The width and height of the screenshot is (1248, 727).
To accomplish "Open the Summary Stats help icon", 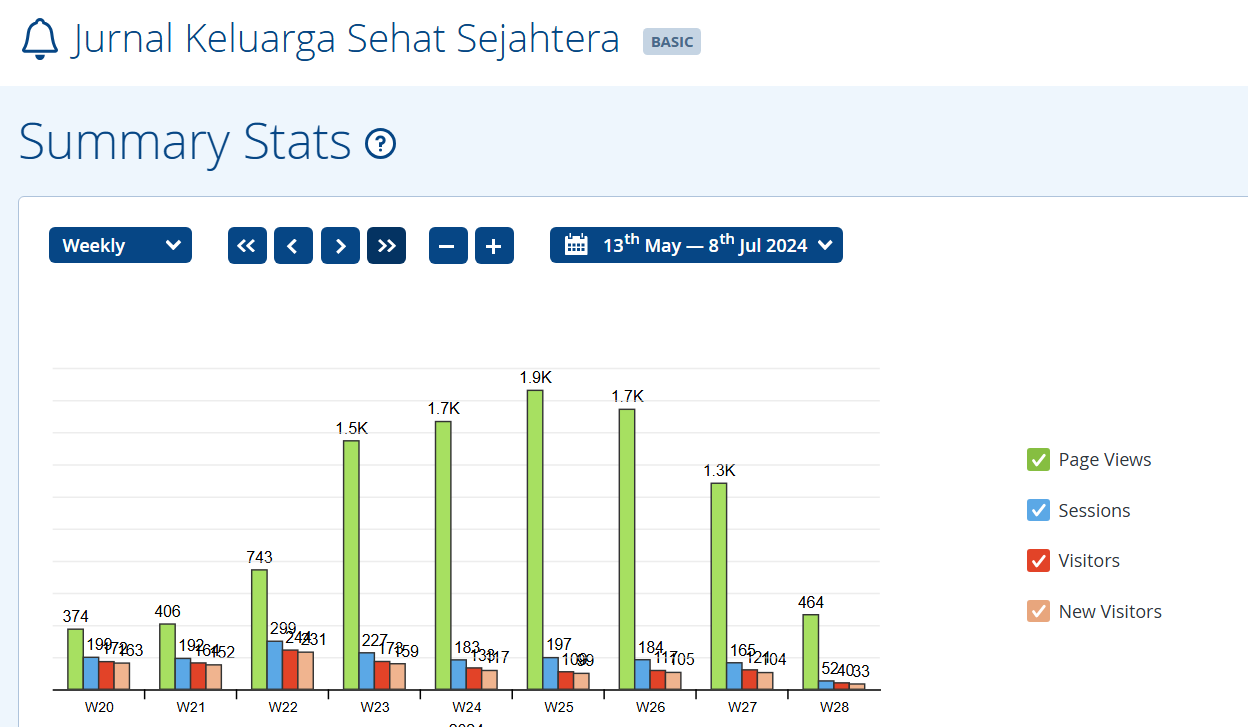I will 381,144.
